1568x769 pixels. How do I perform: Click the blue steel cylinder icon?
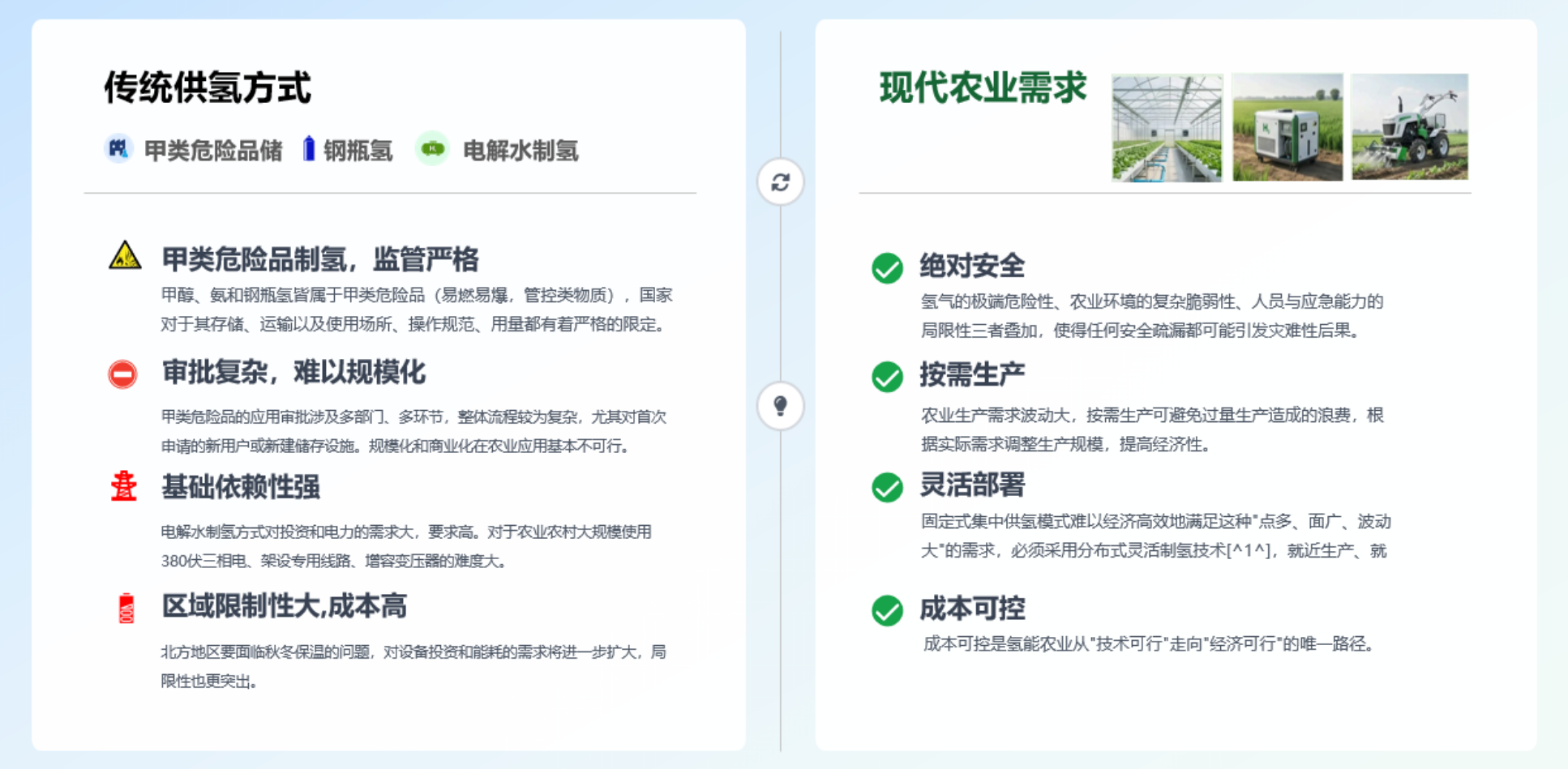tap(308, 149)
